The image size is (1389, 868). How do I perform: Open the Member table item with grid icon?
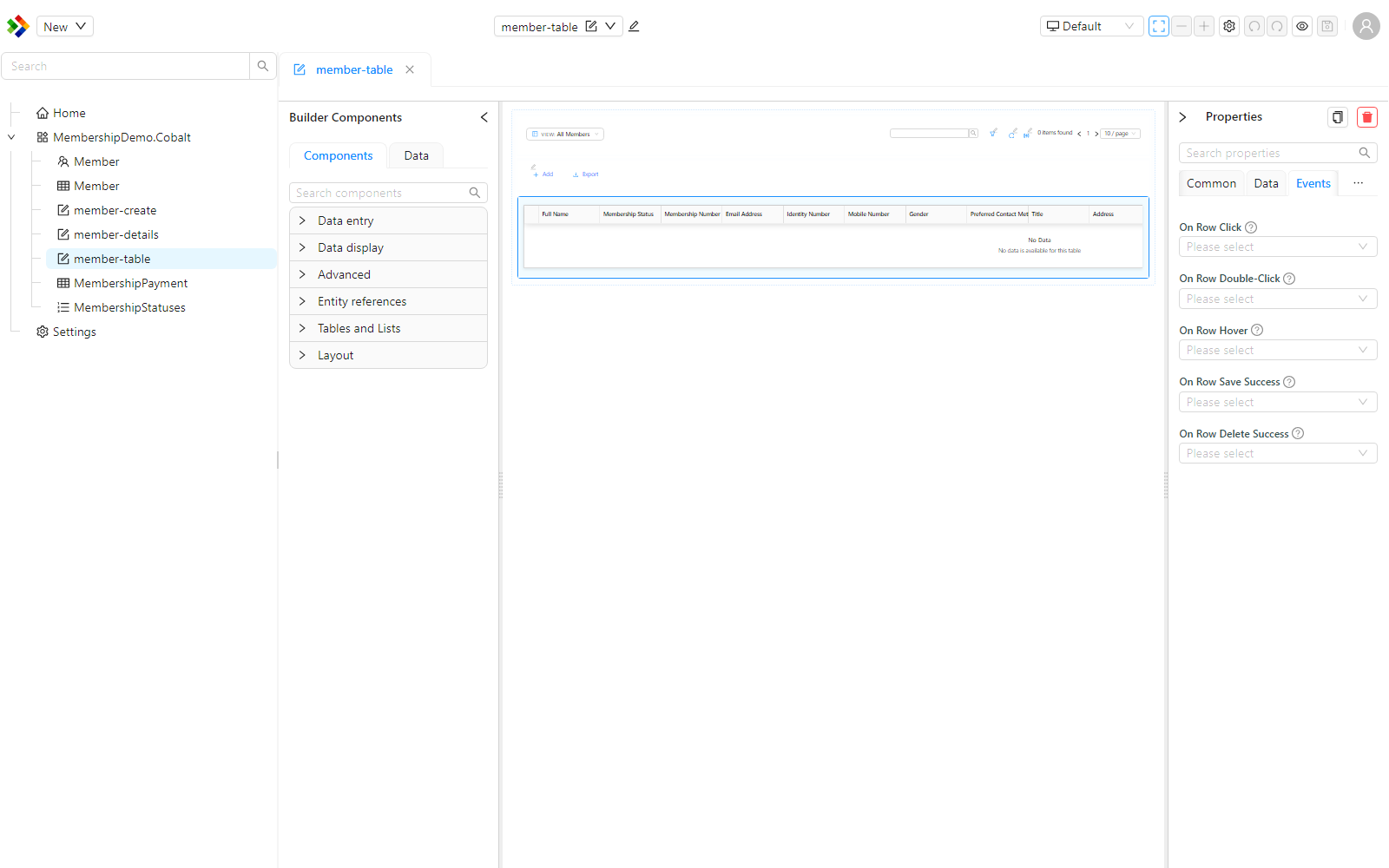point(88,186)
